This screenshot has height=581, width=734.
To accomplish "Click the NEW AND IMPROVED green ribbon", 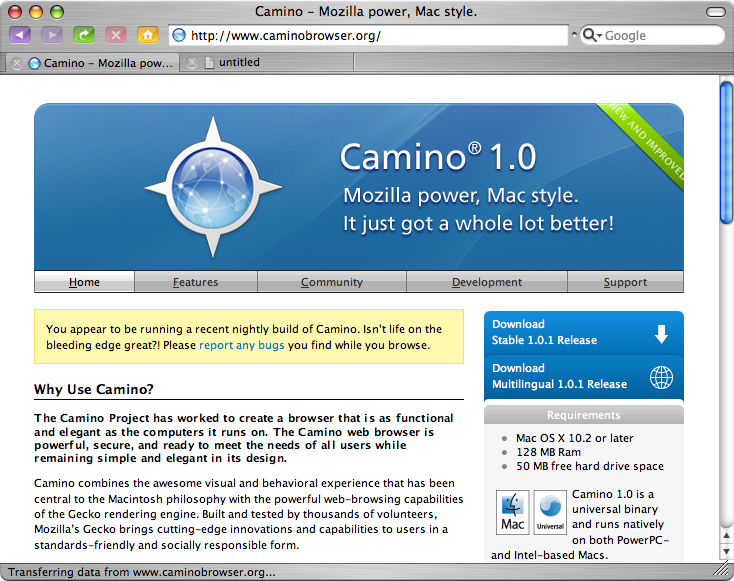I will [646, 141].
